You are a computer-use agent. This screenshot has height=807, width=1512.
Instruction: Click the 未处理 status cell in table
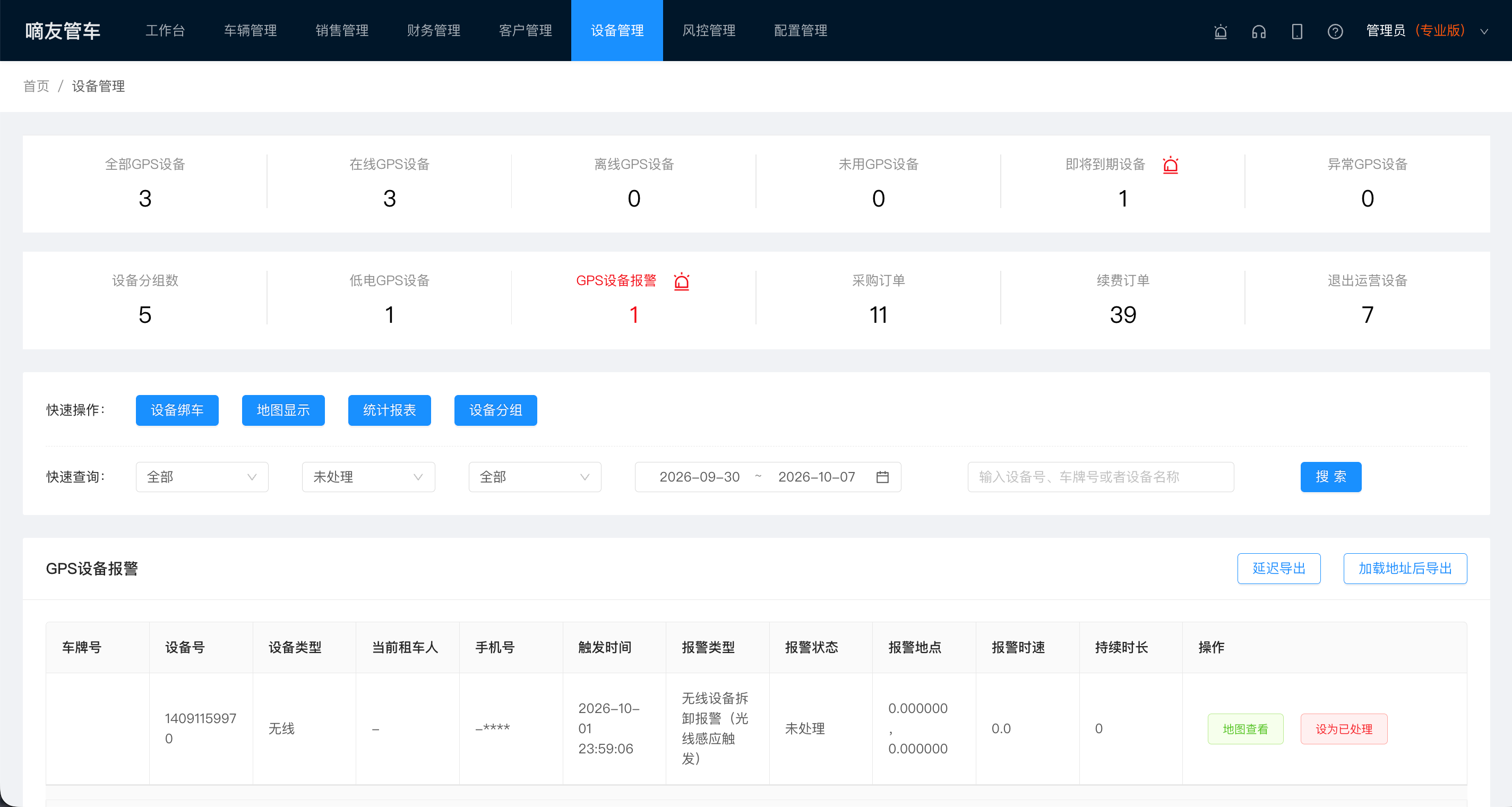pos(821,728)
